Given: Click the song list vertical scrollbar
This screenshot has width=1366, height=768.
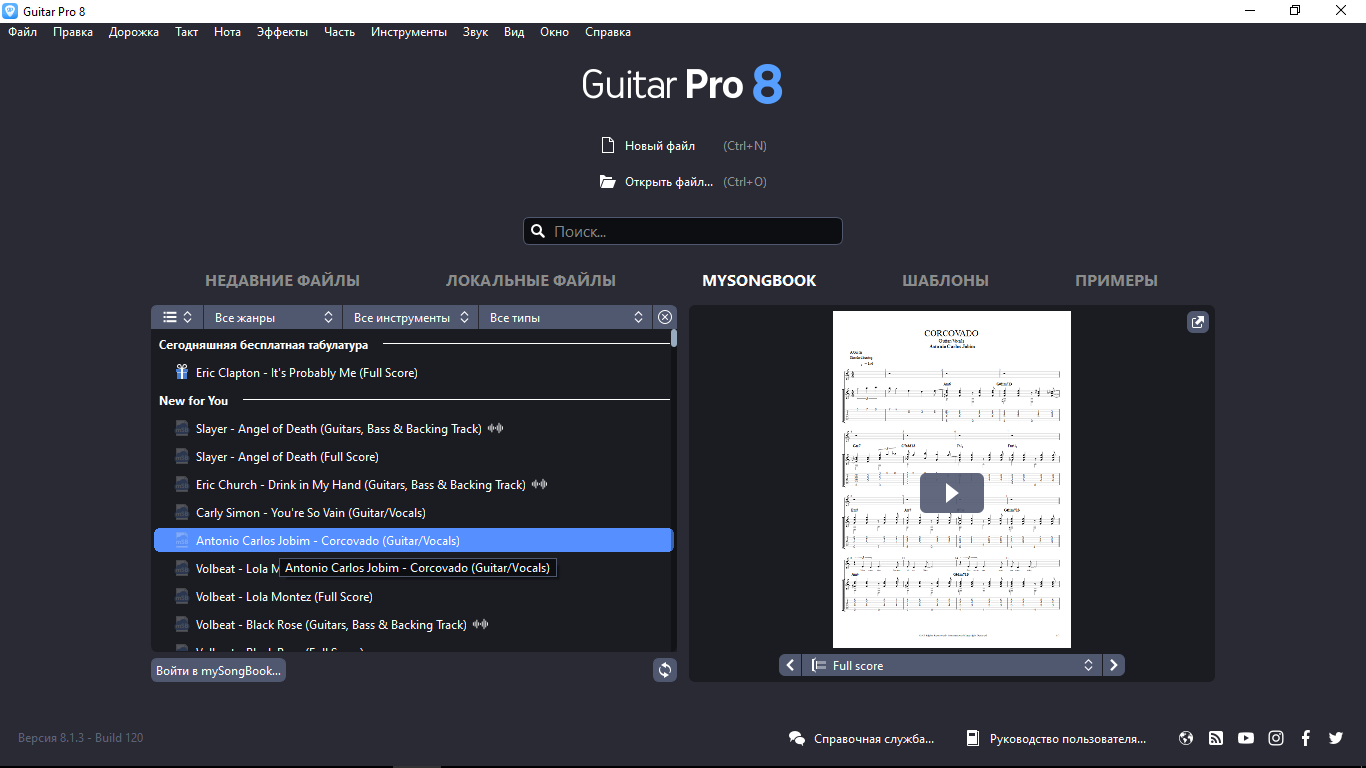Looking at the screenshot, I should 674,339.
